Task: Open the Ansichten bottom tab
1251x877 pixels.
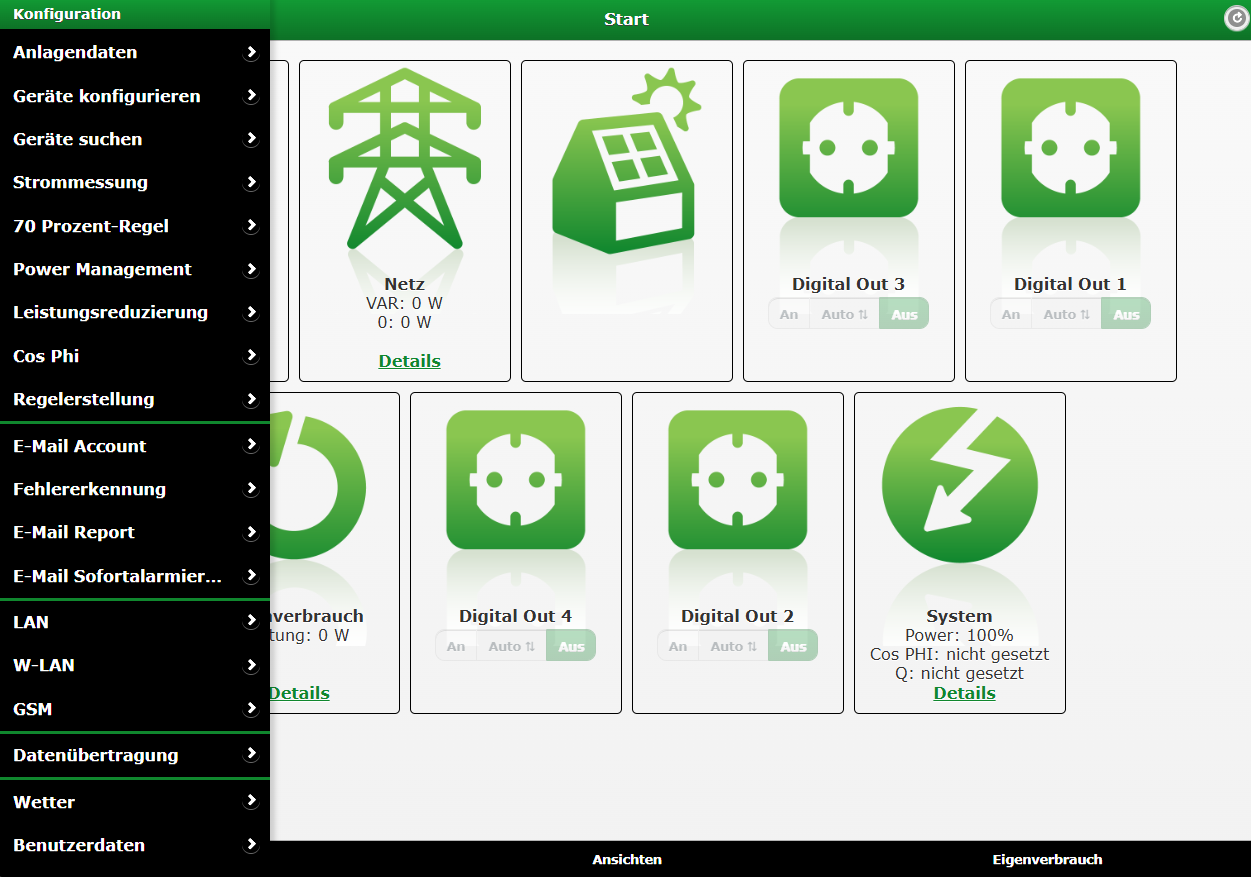Action: tap(627, 859)
